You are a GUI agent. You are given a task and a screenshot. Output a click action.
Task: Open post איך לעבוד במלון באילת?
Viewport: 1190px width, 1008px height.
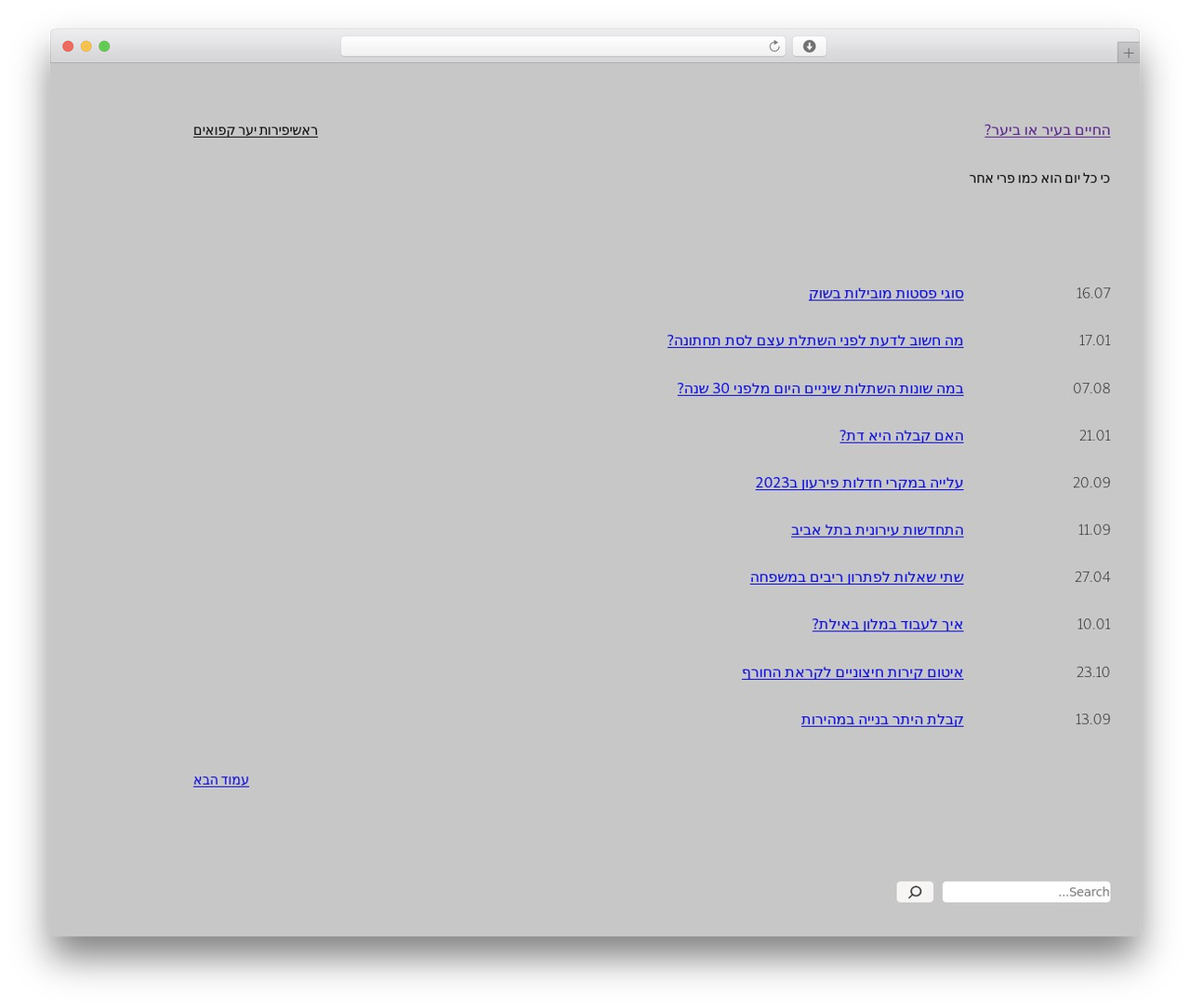[x=888, y=625]
